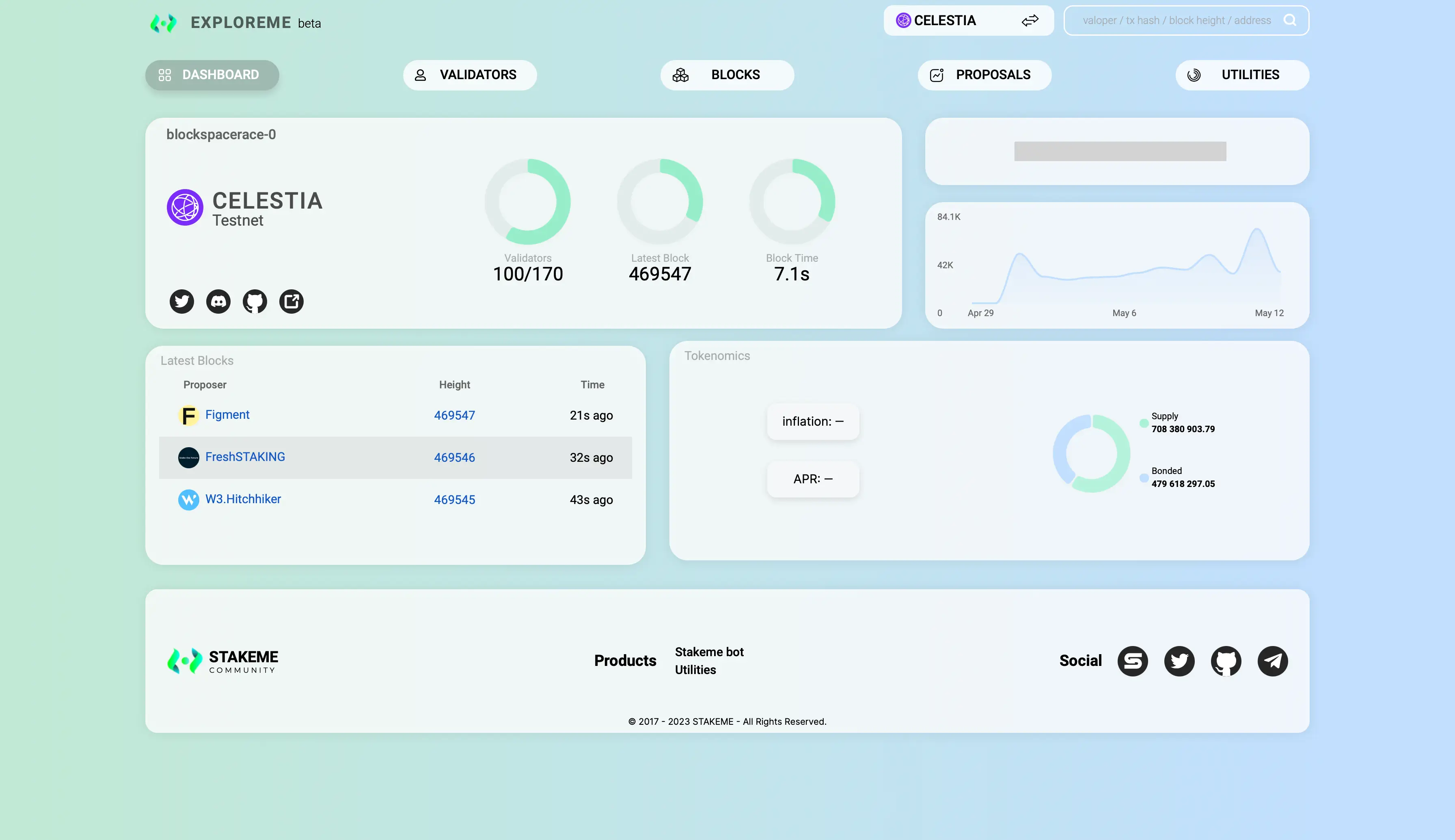Screen dimensions: 1455x840
Task: Click the green Supply legend dot
Action: pyautogui.click(x=1143, y=423)
